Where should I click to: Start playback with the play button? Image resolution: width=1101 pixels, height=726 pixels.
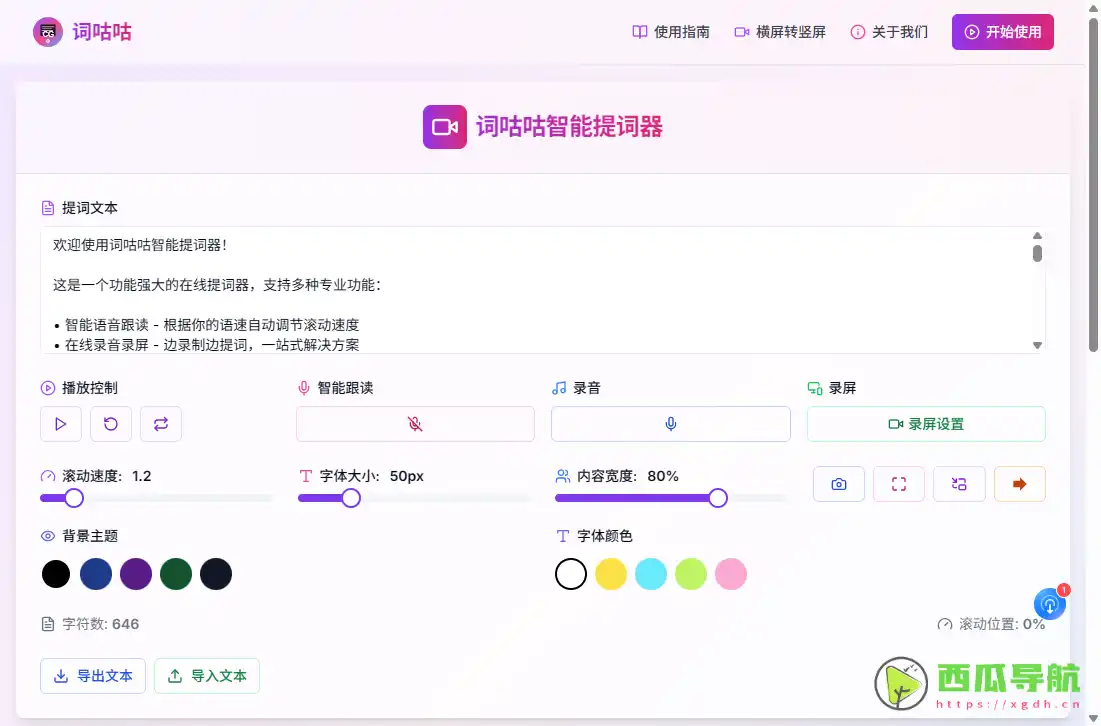point(61,424)
